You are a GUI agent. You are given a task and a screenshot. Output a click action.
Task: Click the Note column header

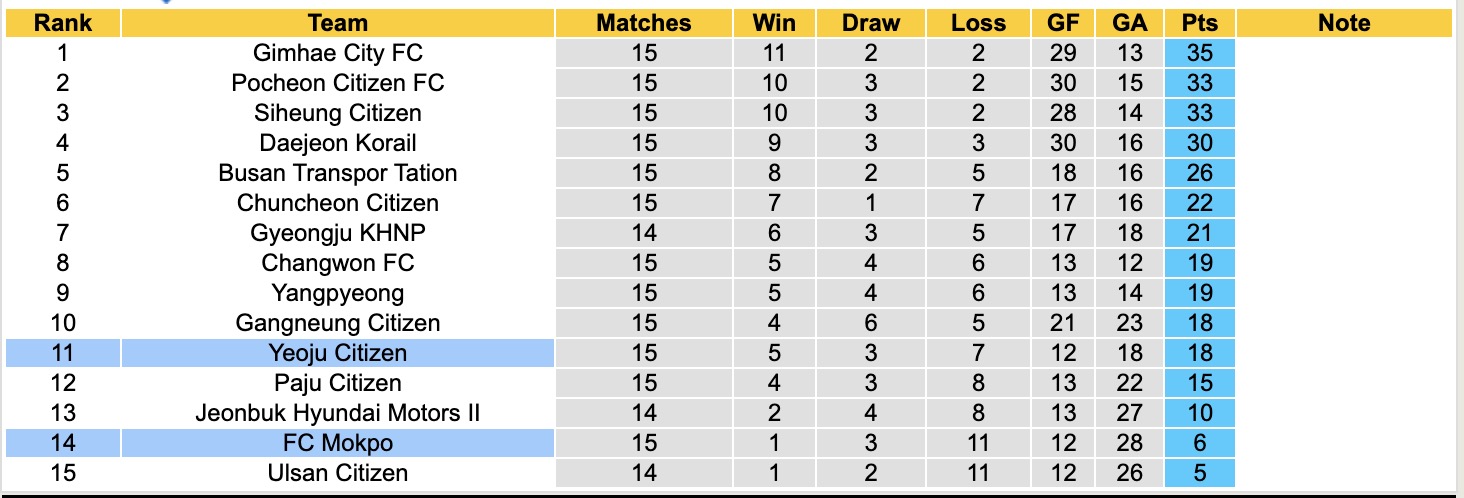1344,23
